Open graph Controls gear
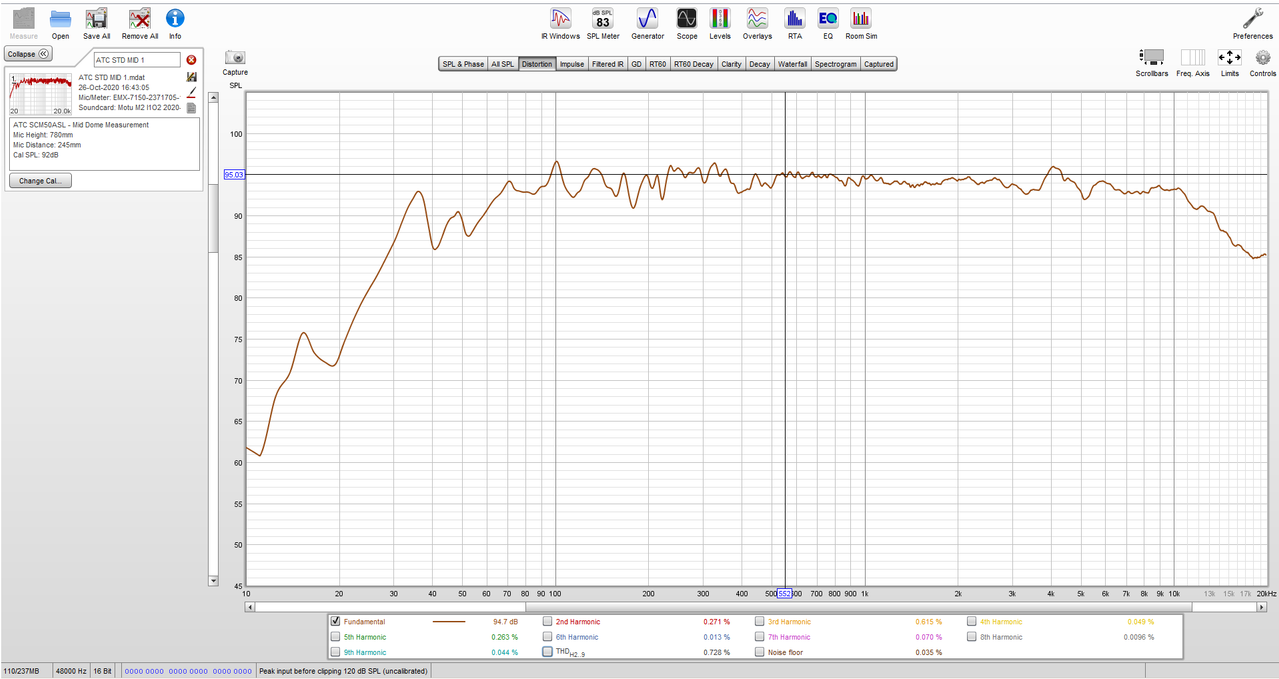Viewport: 1279px width, 679px height. coord(1263,58)
